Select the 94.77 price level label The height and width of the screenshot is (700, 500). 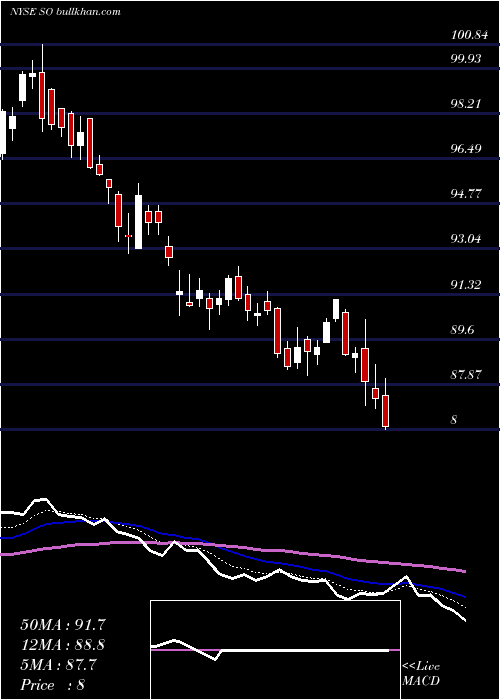coord(466,194)
